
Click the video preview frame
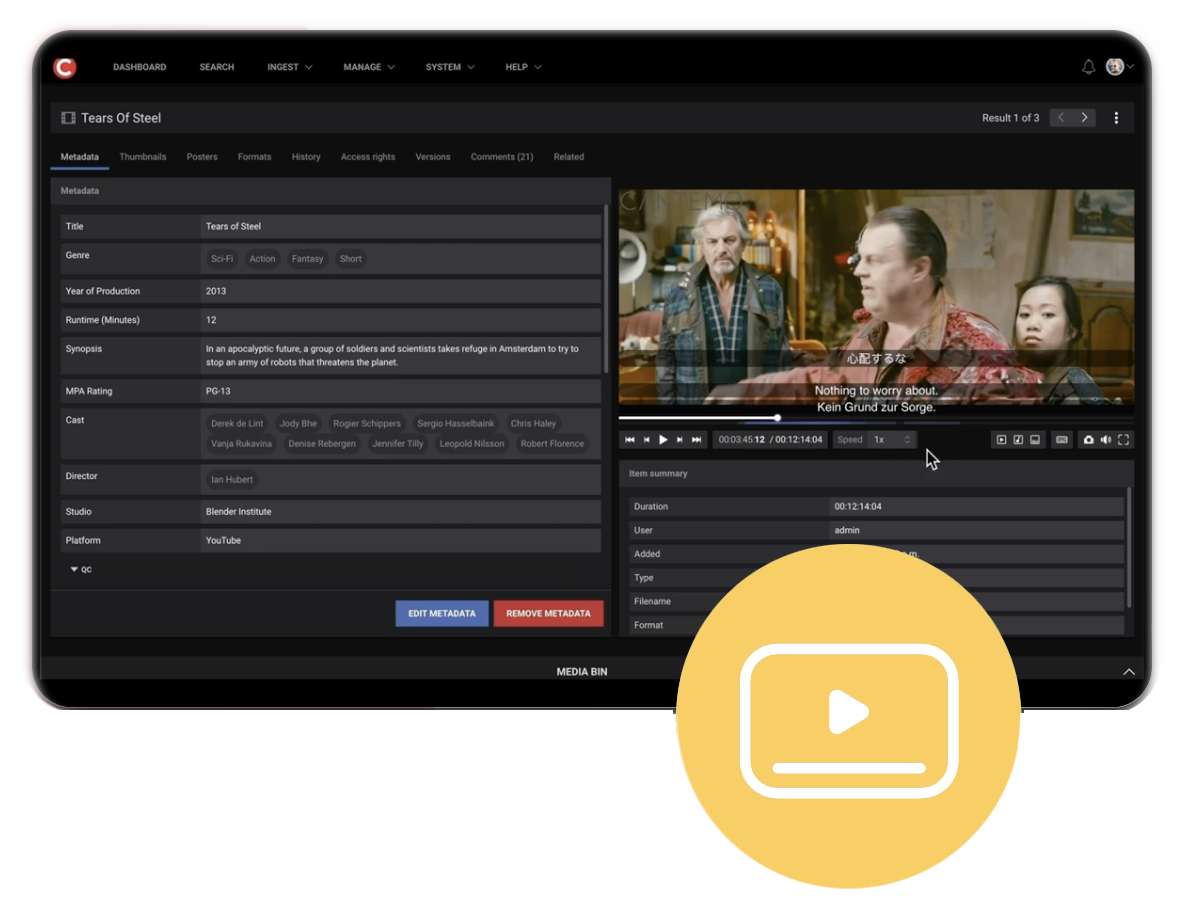pos(876,297)
